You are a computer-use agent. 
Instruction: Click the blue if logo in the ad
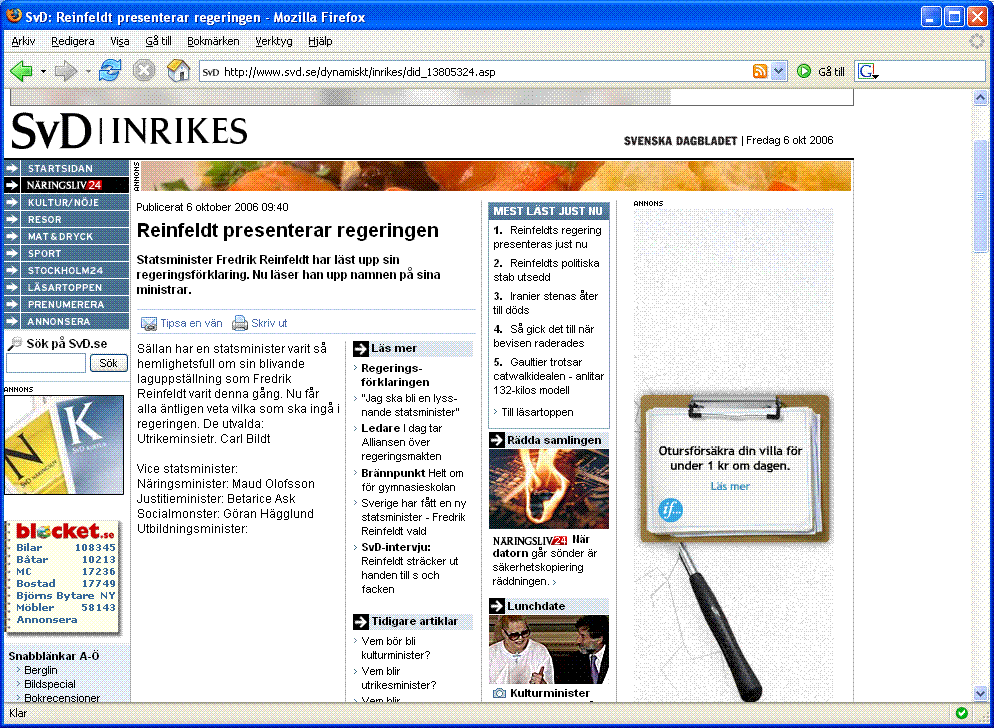click(671, 510)
